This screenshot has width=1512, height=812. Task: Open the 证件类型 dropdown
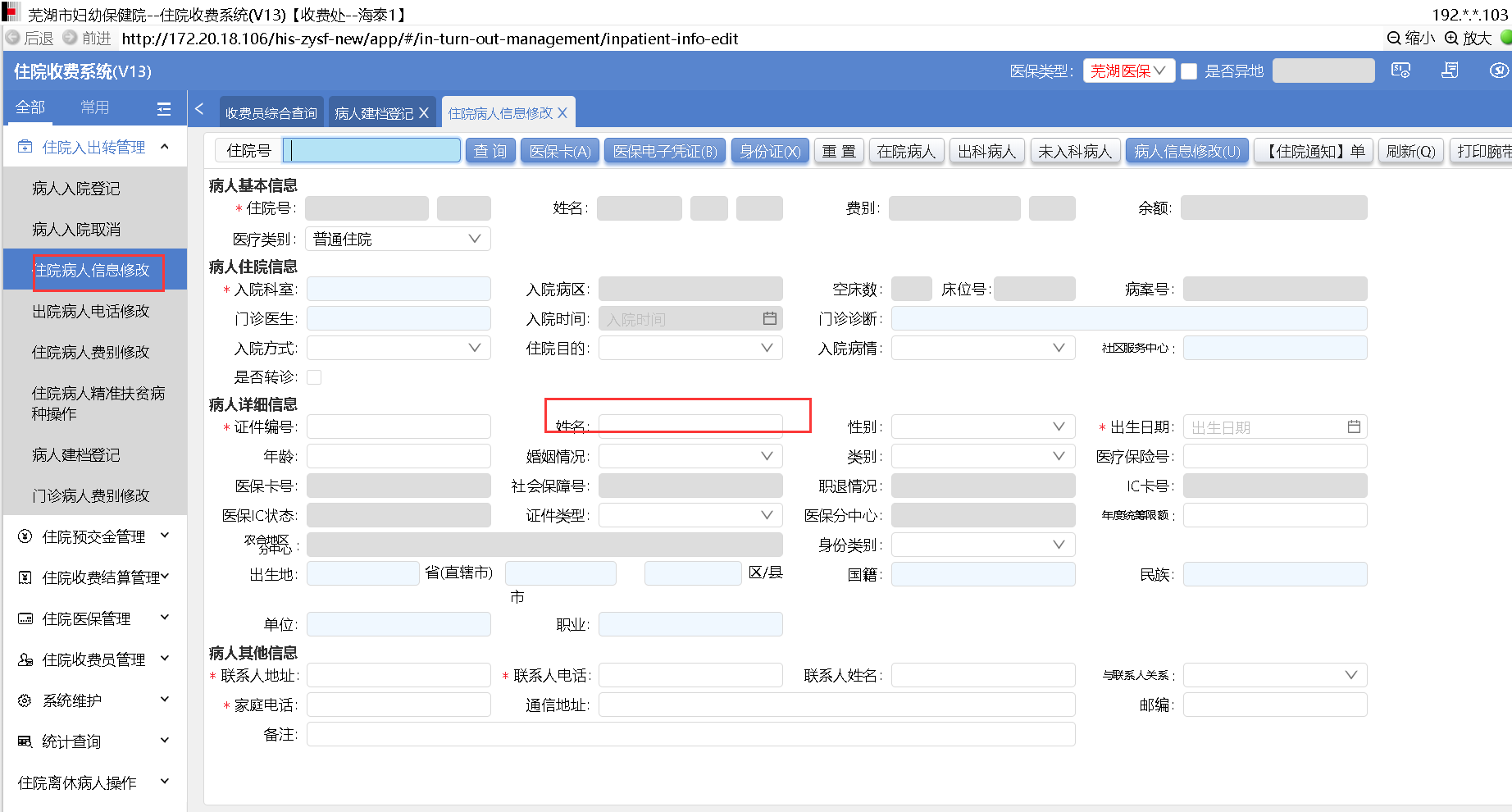[690, 515]
